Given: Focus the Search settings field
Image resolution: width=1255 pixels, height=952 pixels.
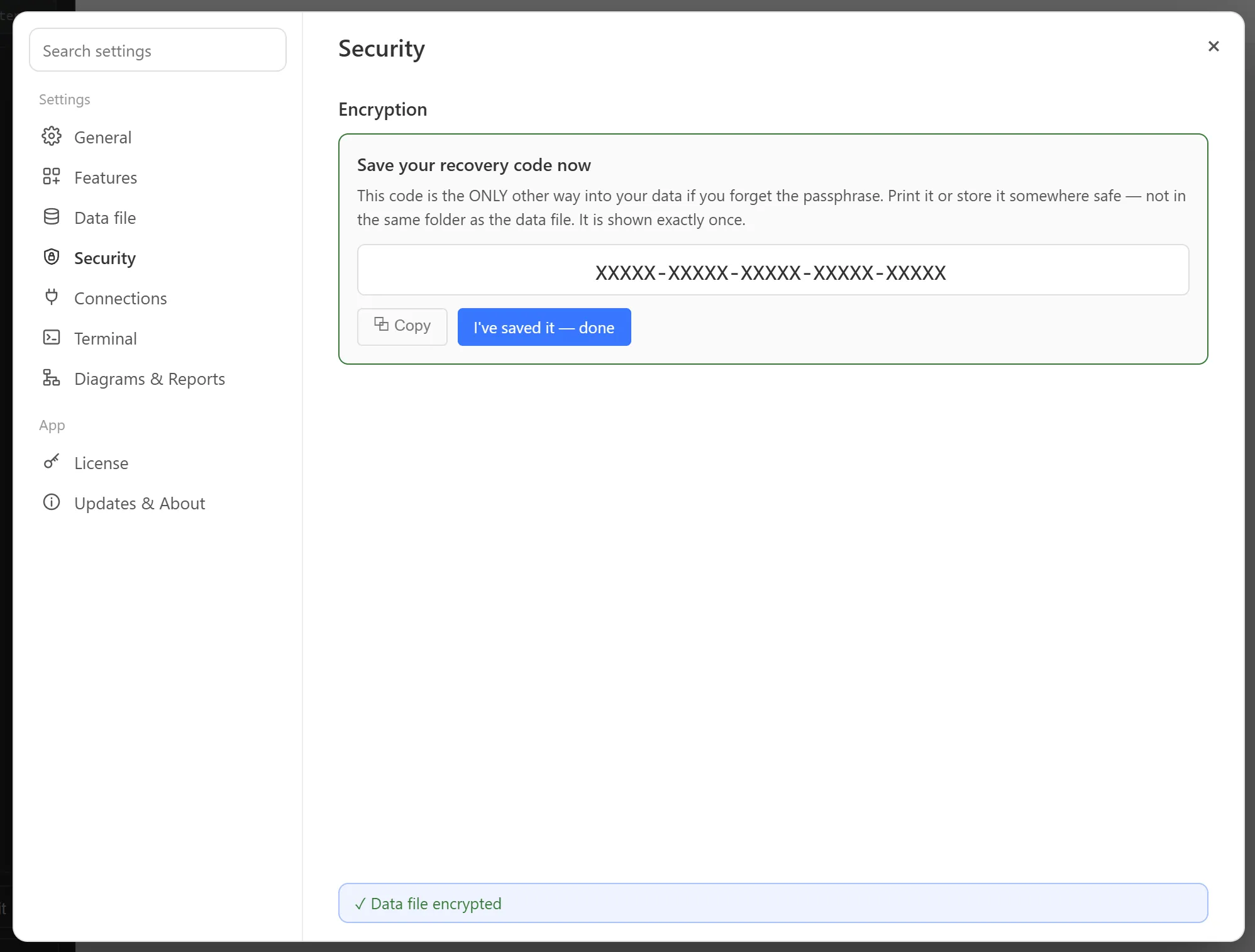Looking at the screenshot, I should pyautogui.click(x=158, y=50).
